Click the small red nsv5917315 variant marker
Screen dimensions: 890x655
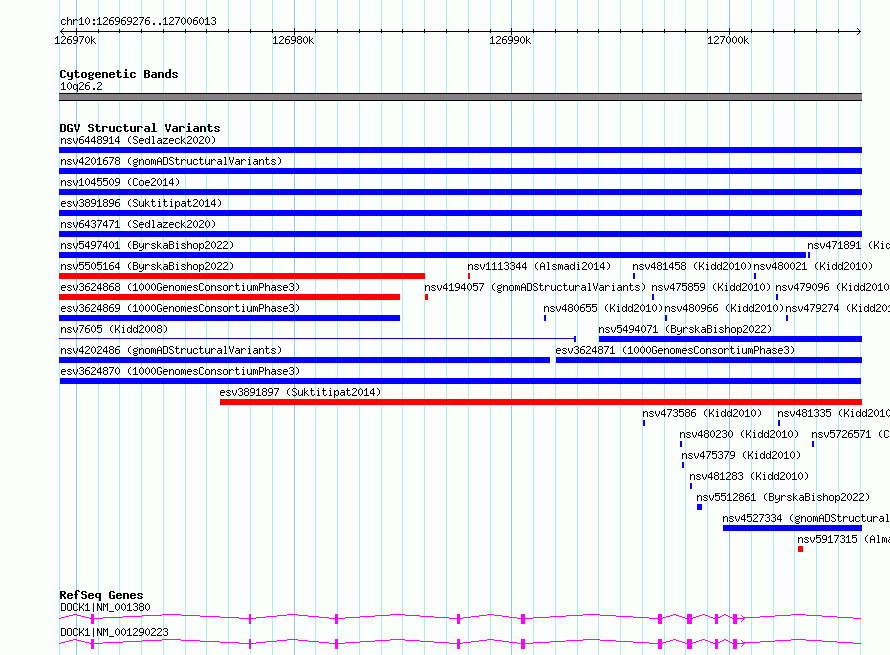800,549
